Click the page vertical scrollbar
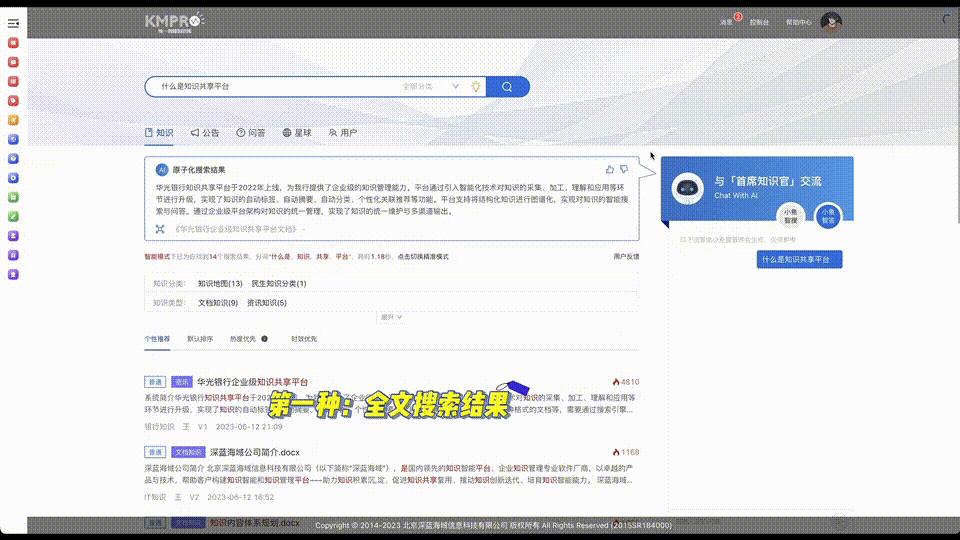The width and height of the screenshot is (960, 540). [x=958, y=132]
